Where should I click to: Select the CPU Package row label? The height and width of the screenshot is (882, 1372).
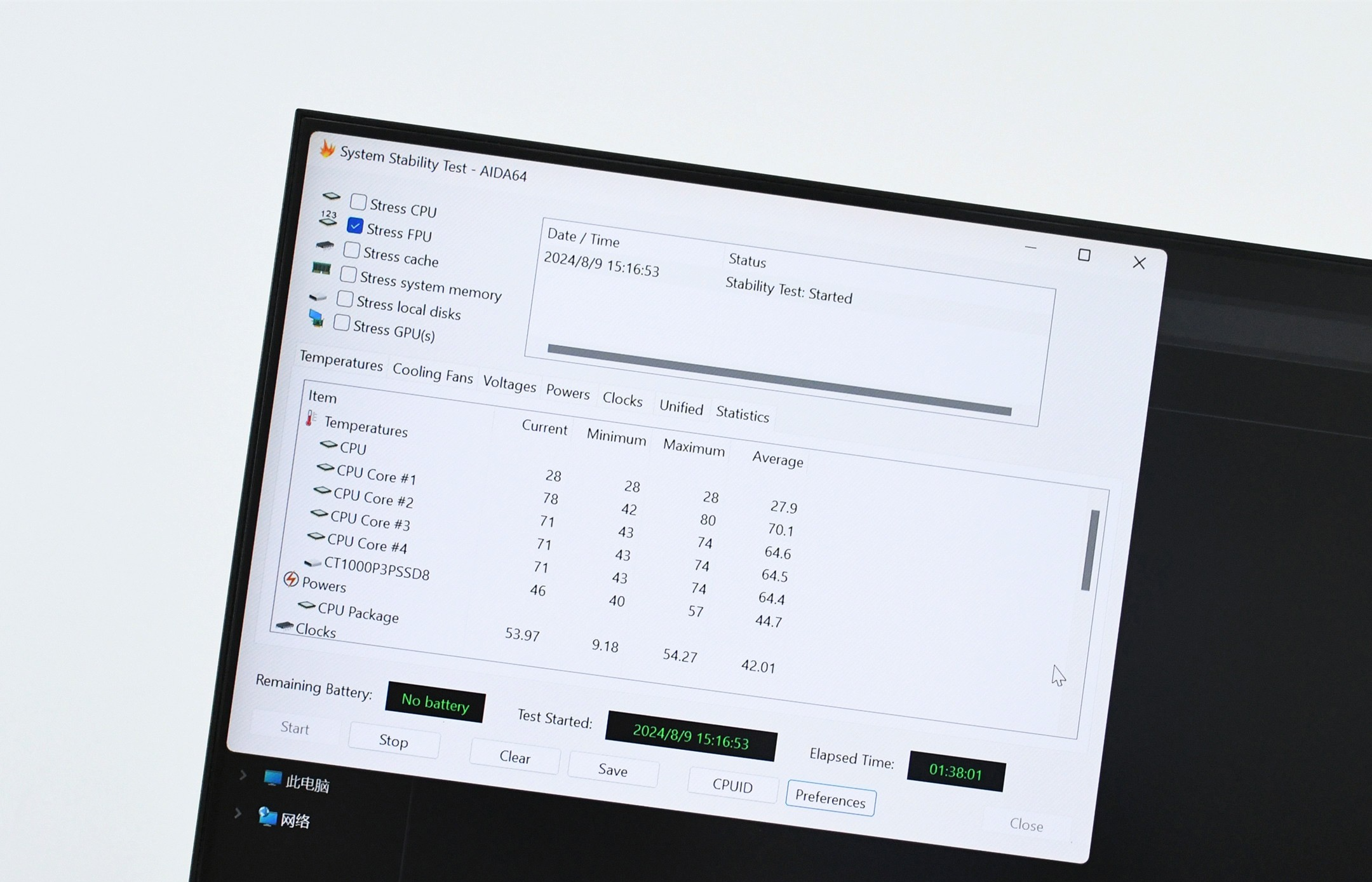[358, 613]
